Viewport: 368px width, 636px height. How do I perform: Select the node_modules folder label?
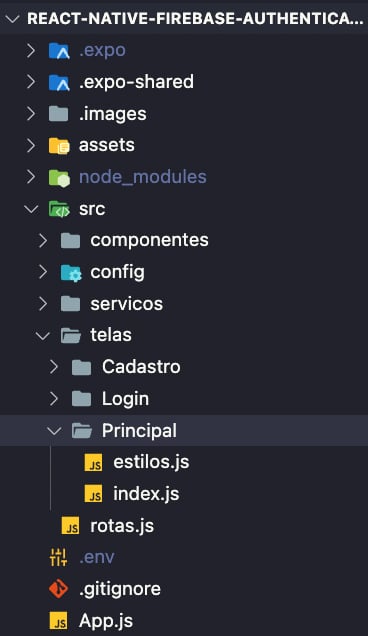(x=143, y=177)
